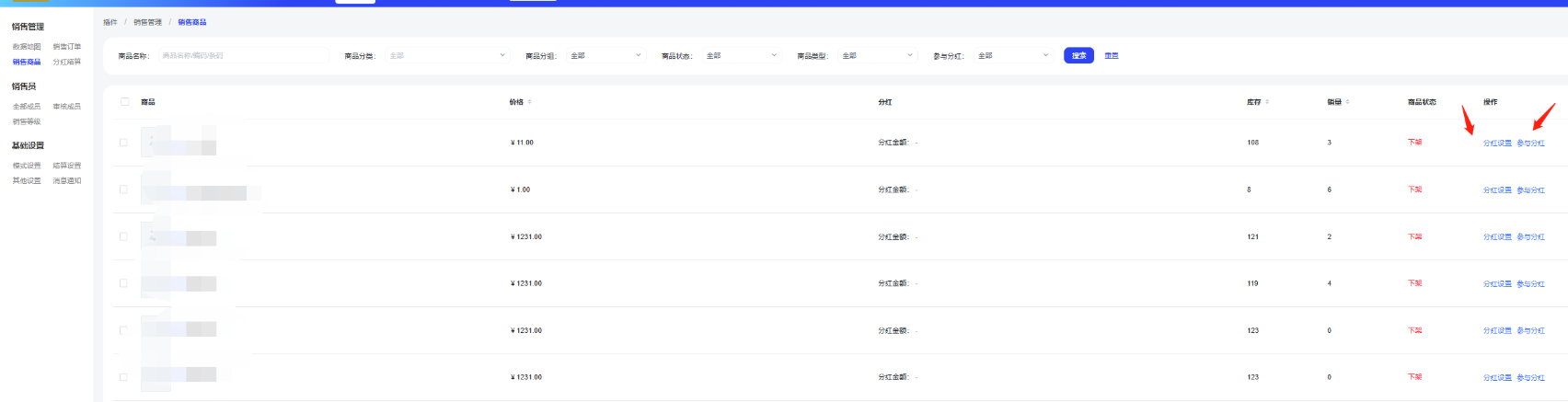Sort the table by 价格 column arrows
Viewport: 1568px width, 402px height.
pos(529,102)
